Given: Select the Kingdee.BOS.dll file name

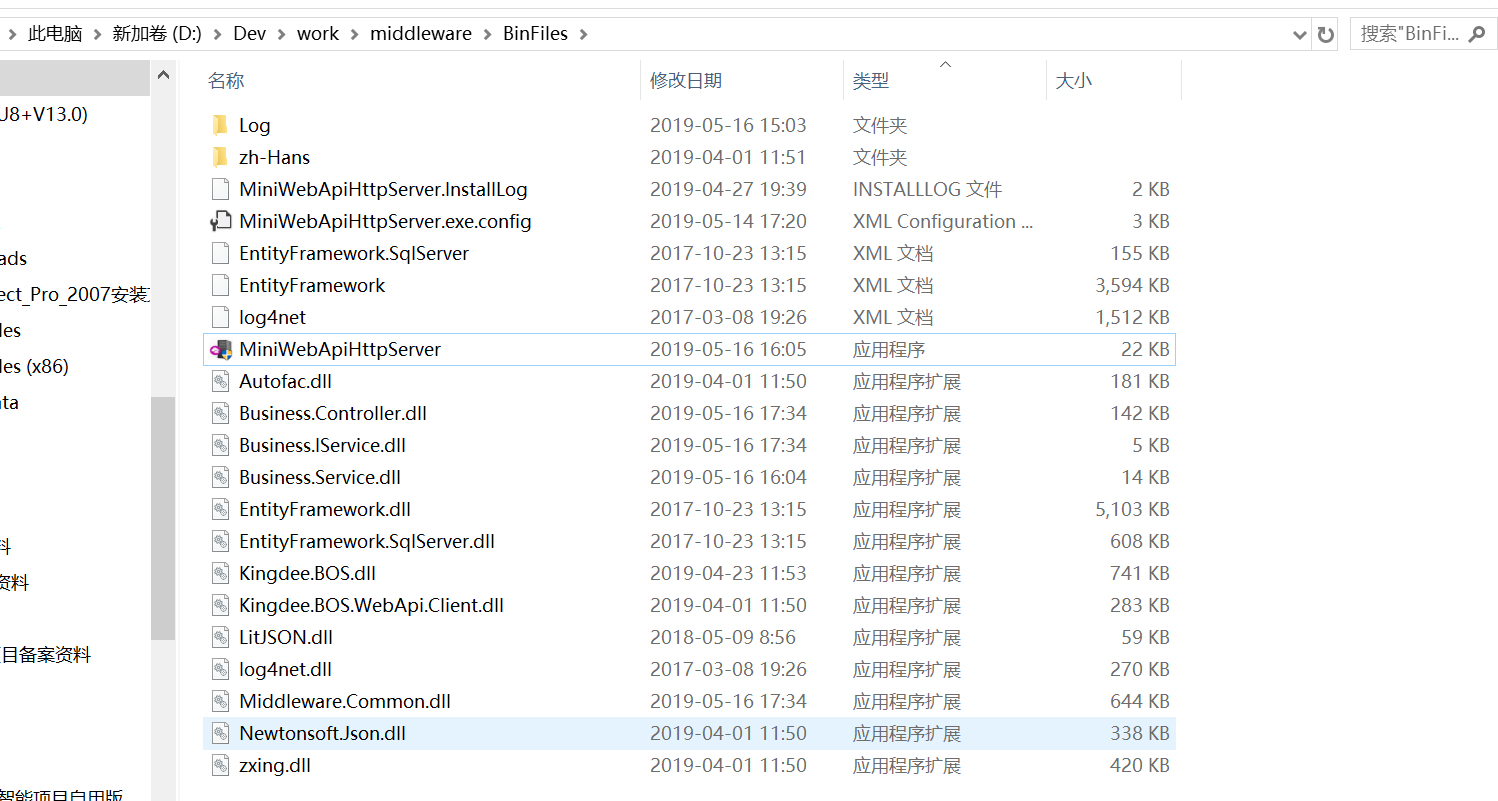Looking at the screenshot, I should tap(308, 573).
